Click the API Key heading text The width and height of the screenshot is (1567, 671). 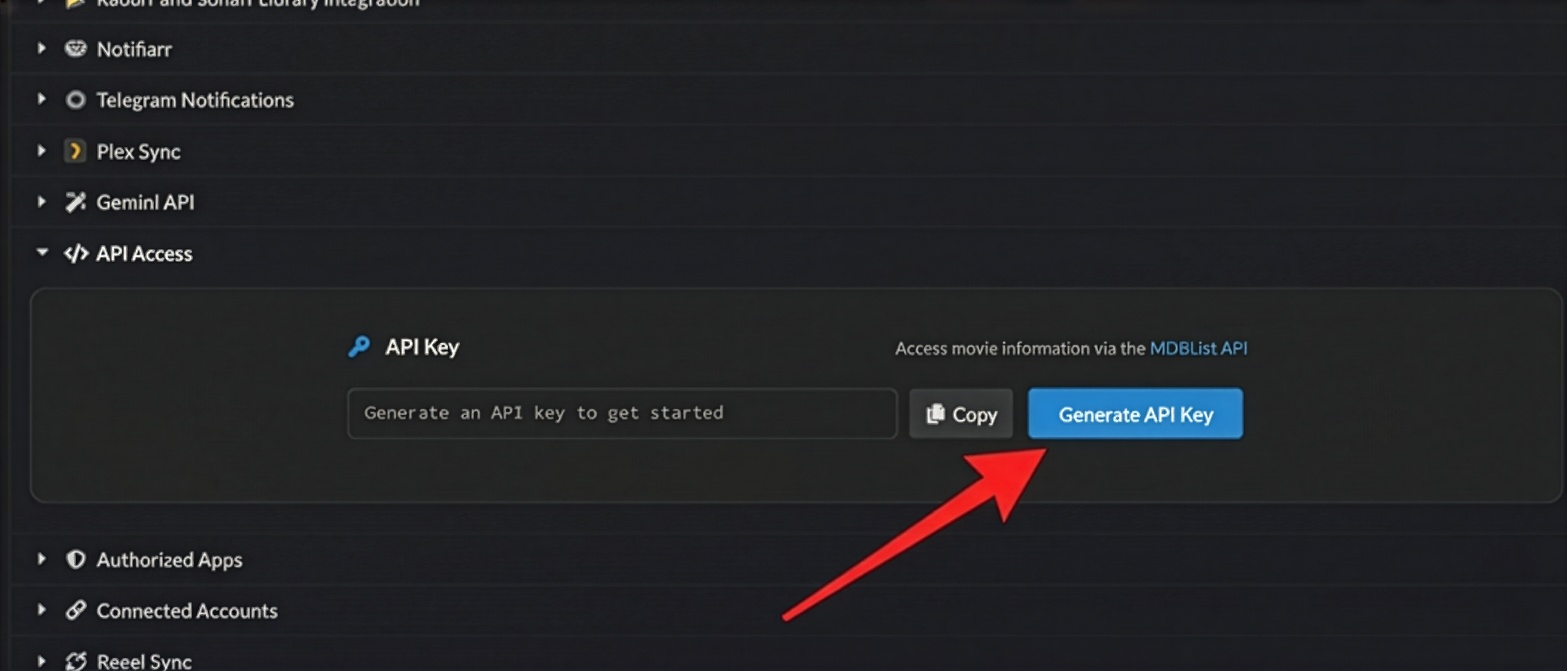[x=422, y=347]
